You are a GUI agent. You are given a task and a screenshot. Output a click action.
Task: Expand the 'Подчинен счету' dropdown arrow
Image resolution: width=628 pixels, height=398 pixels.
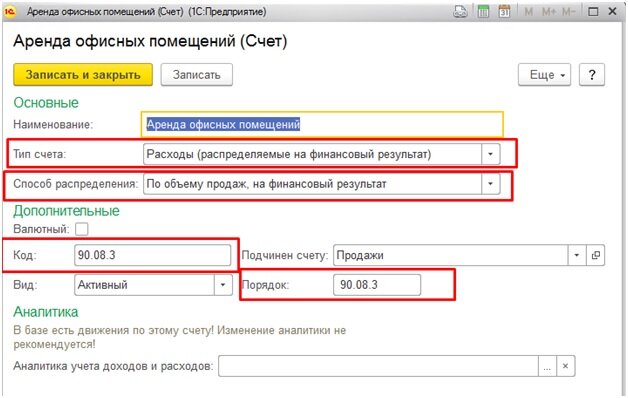click(x=577, y=255)
